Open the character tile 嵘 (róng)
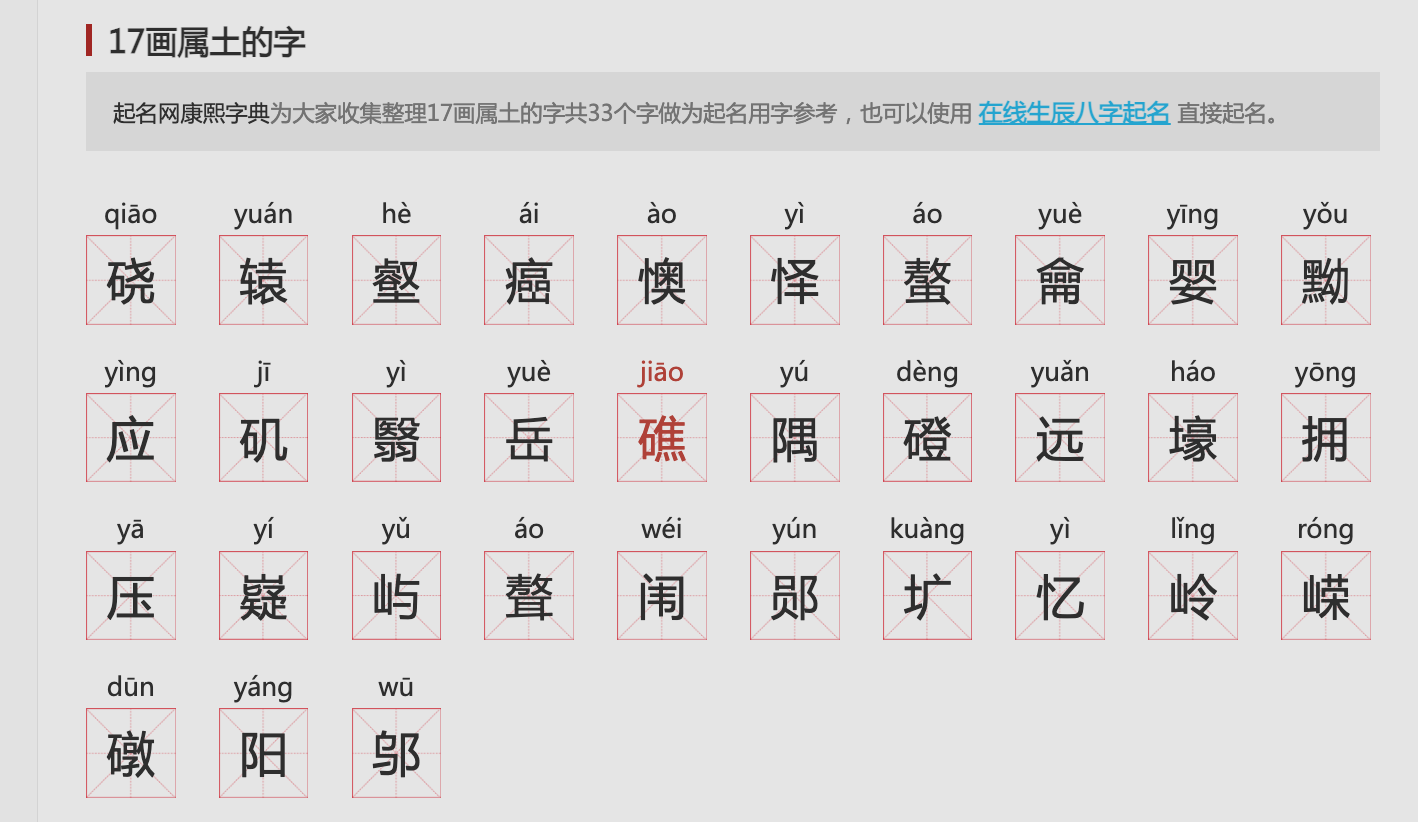 coord(1326,596)
